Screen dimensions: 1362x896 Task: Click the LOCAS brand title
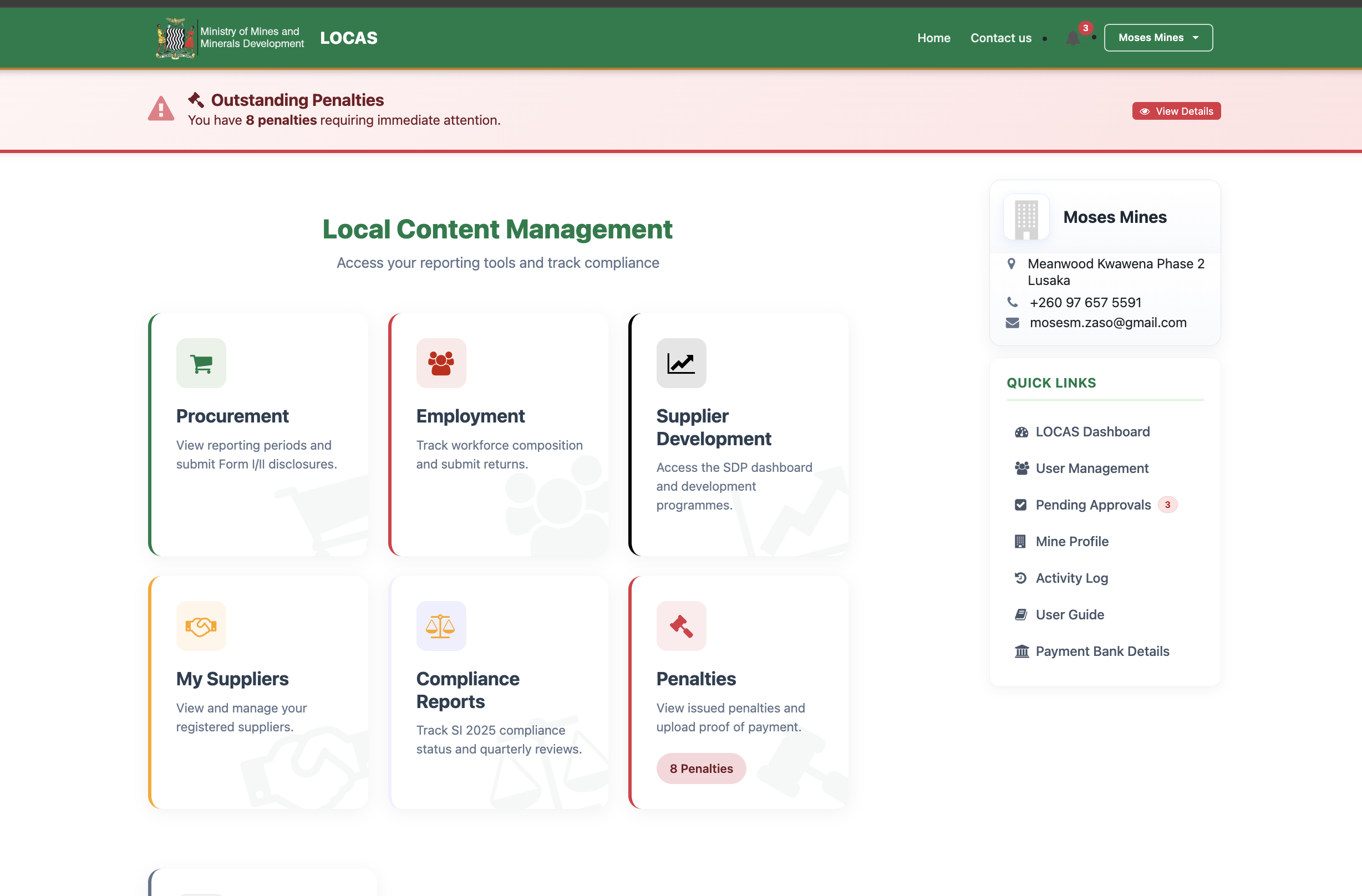point(348,38)
